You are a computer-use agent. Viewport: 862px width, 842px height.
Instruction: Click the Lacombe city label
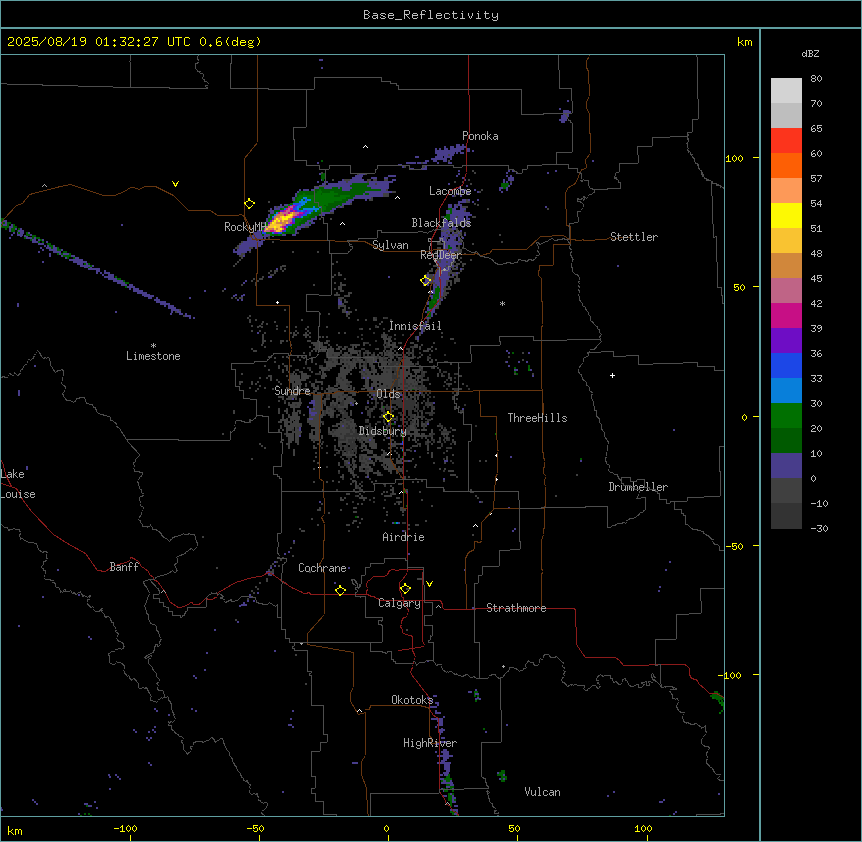(x=450, y=191)
